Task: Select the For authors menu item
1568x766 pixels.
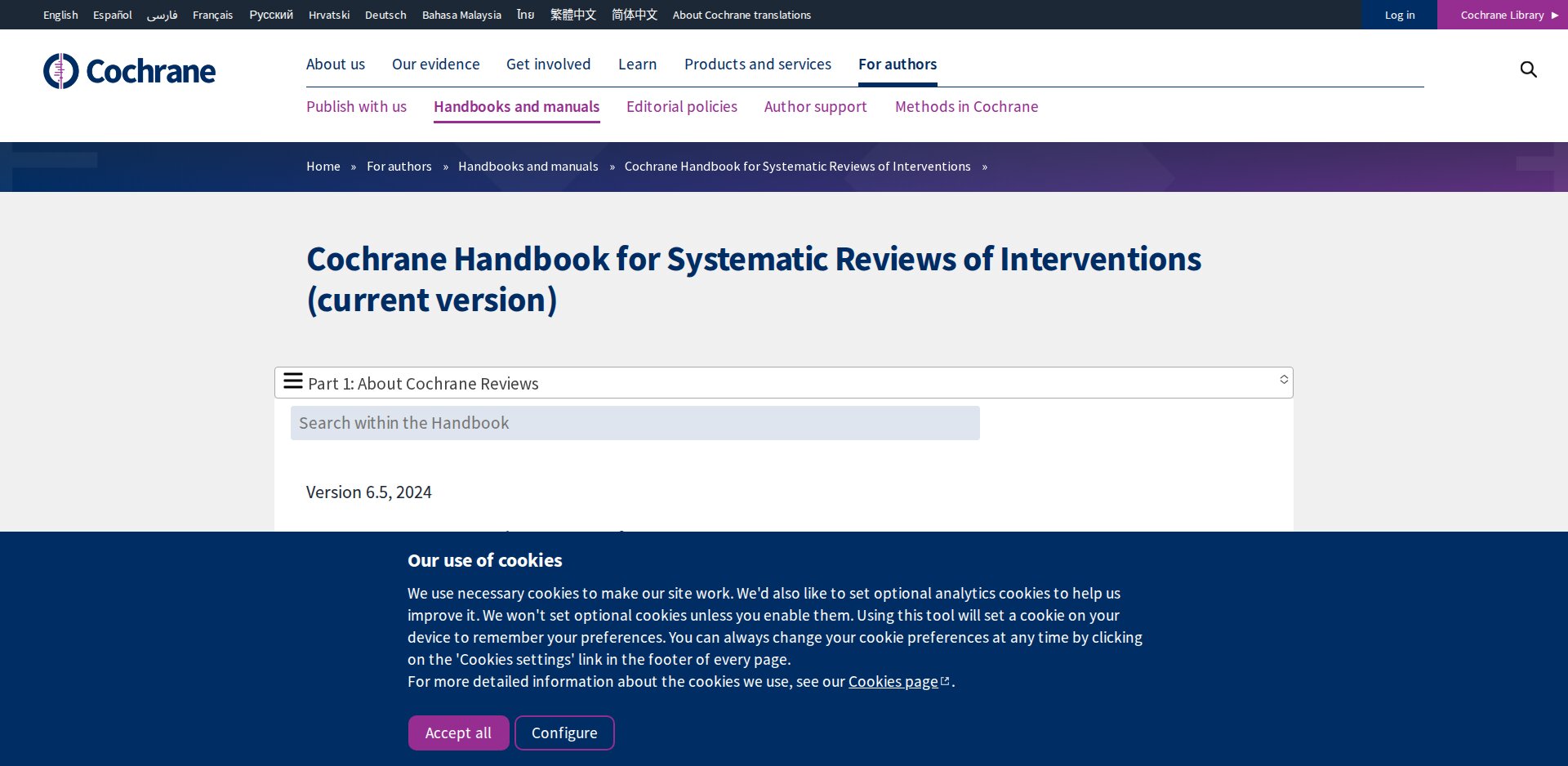Action: click(x=898, y=64)
